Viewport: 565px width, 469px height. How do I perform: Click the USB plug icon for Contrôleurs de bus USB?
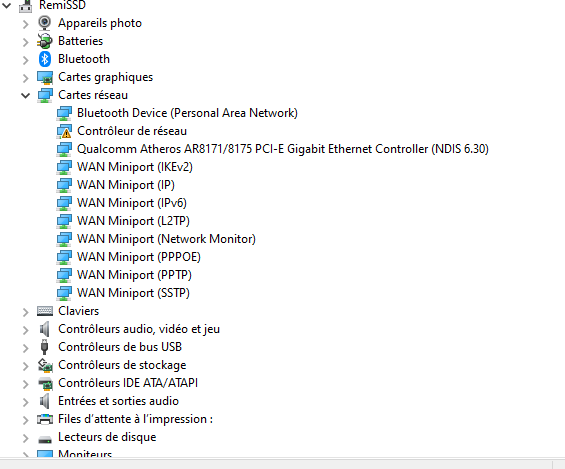point(45,347)
